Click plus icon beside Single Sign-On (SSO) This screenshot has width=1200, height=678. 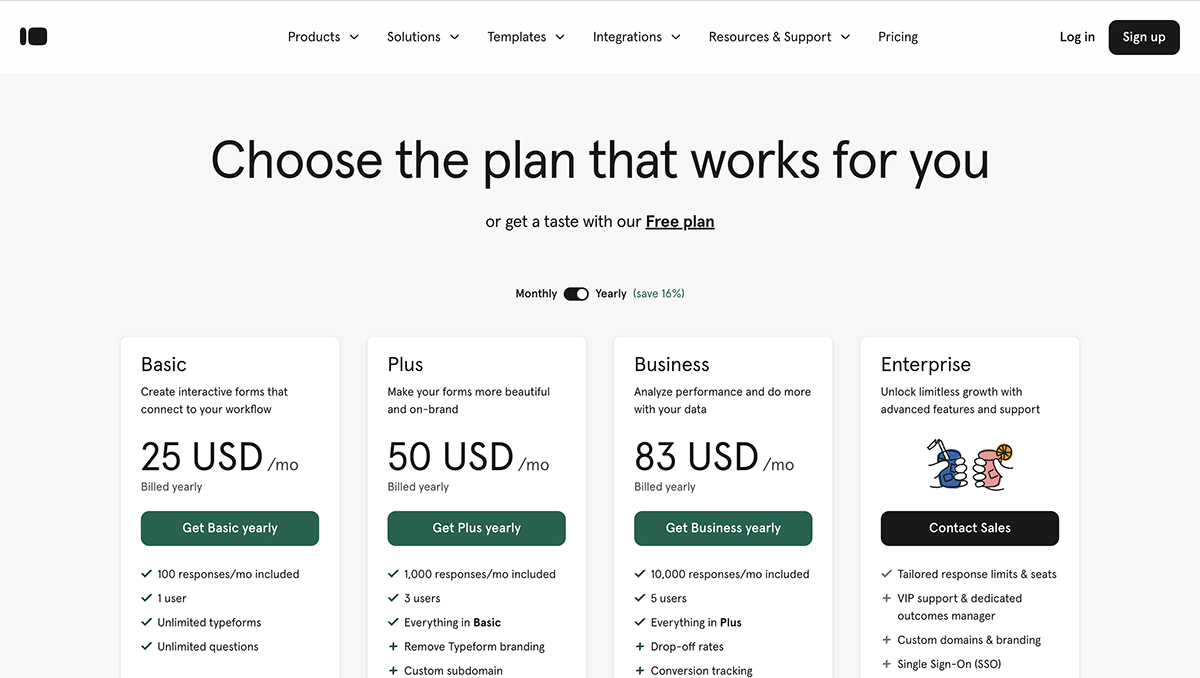[x=887, y=664]
